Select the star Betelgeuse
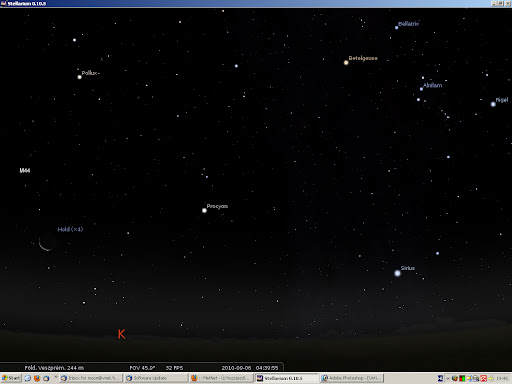The height and width of the screenshot is (384, 512). (x=346, y=62)
